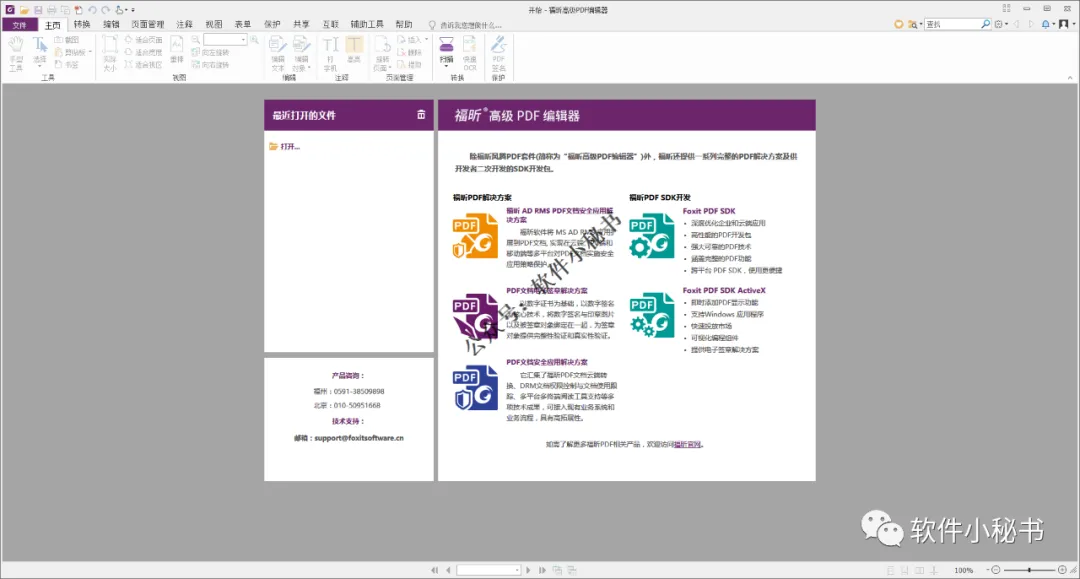The width and height of the screenshot is (1080, 579).
Task: Open the zoom percentage combo box in ribbon
Action: point(225,40)
